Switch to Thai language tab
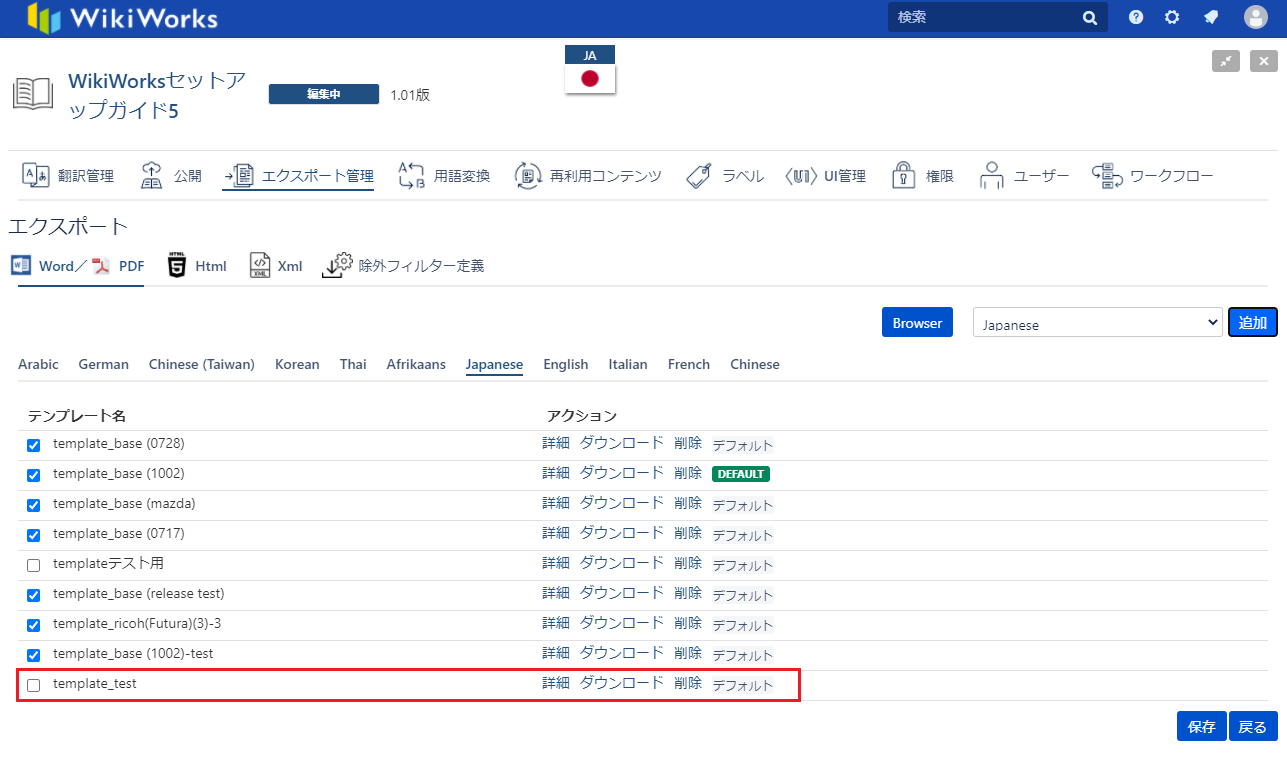The image size is (1287, 757). (x=353, y=364)
